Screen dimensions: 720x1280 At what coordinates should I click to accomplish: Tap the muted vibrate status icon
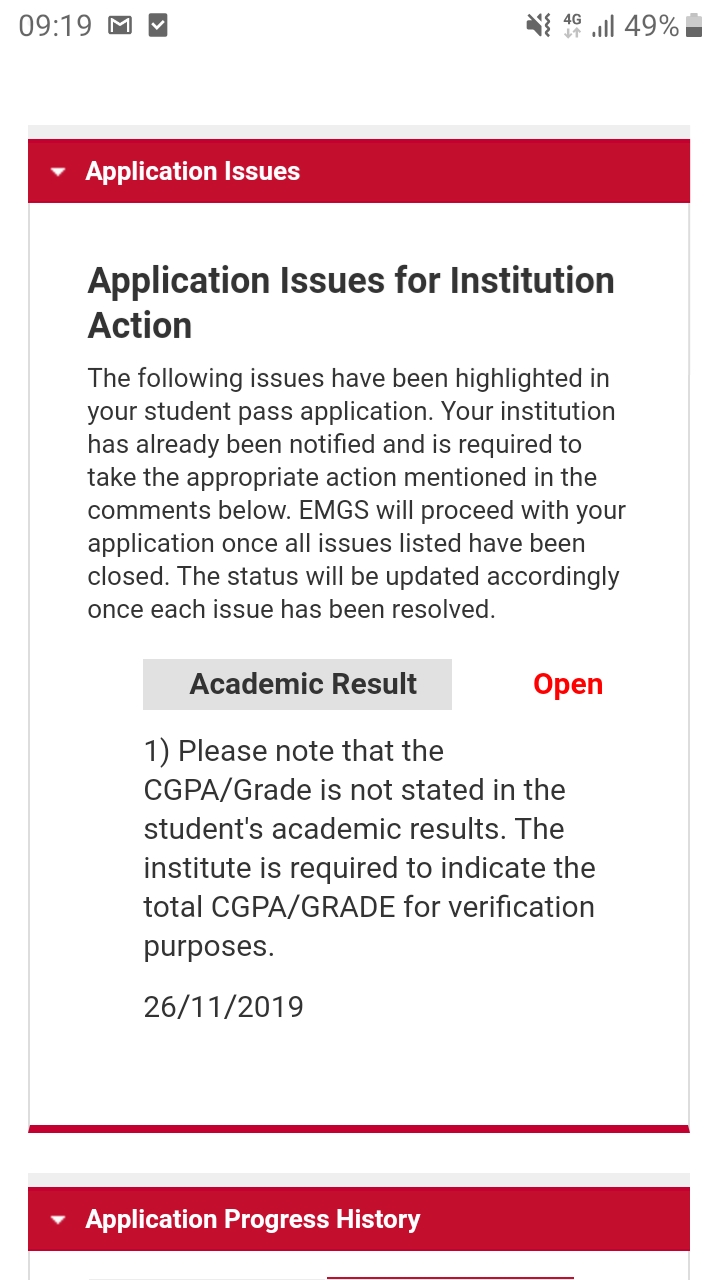tap(538, 27)
